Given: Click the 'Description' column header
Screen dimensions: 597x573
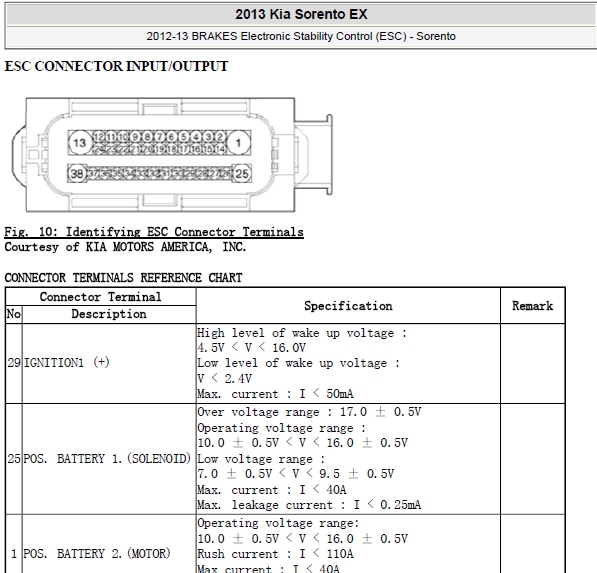Looking at the screenshot, I should pos(109,314).
